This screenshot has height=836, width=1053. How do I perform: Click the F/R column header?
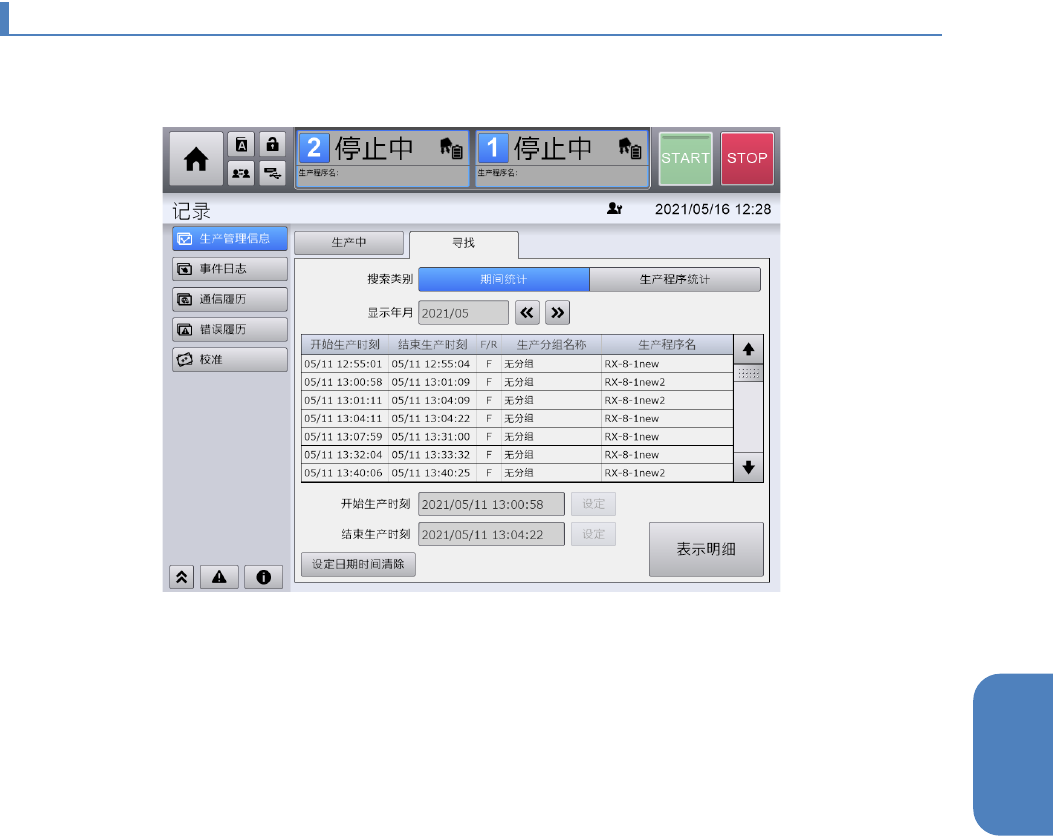point(488,344)
